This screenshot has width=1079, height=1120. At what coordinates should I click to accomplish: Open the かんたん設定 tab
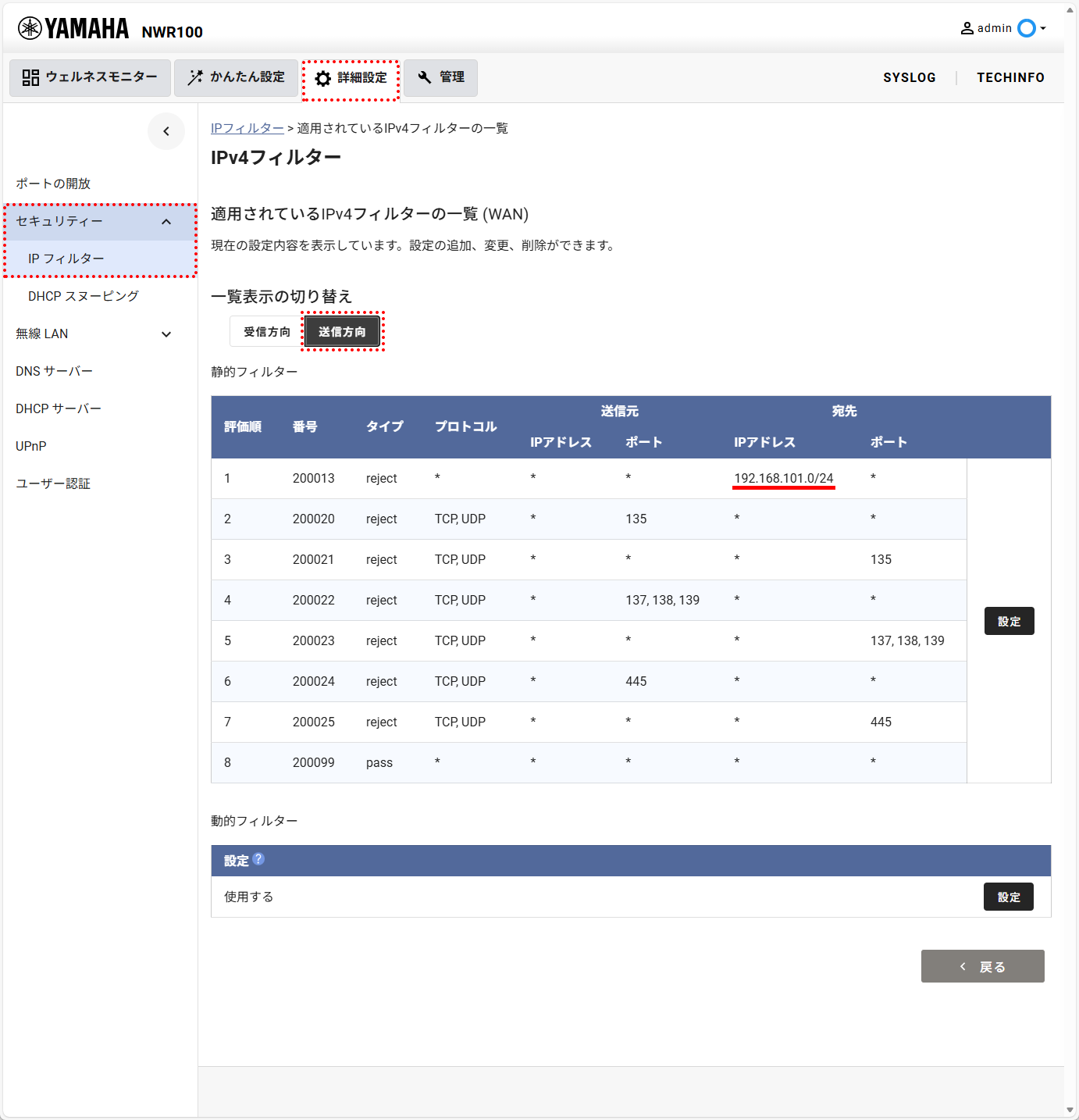click(x=236, y=77)
